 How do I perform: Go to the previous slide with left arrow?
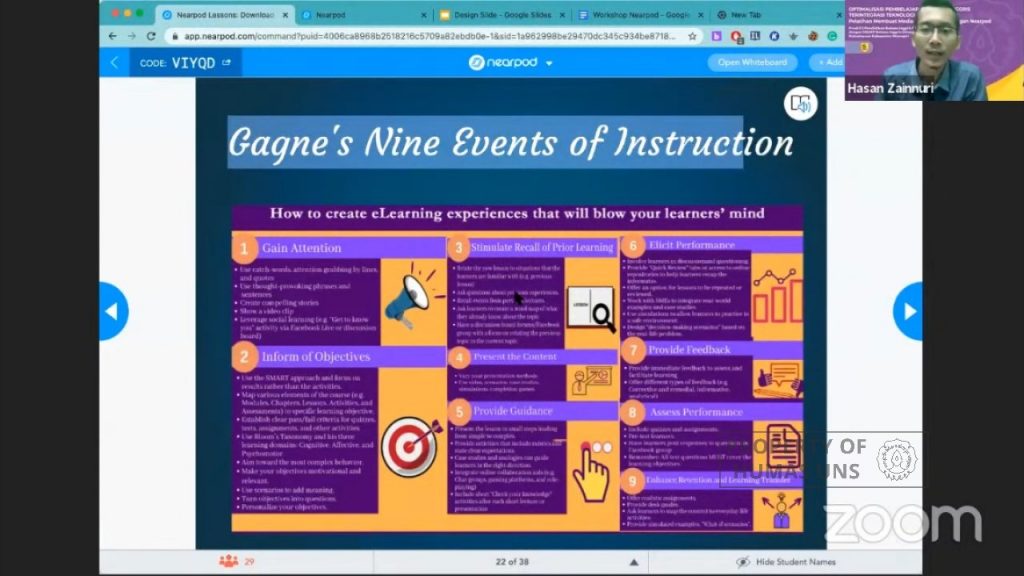pyautogui.click(x=113, y=312)
